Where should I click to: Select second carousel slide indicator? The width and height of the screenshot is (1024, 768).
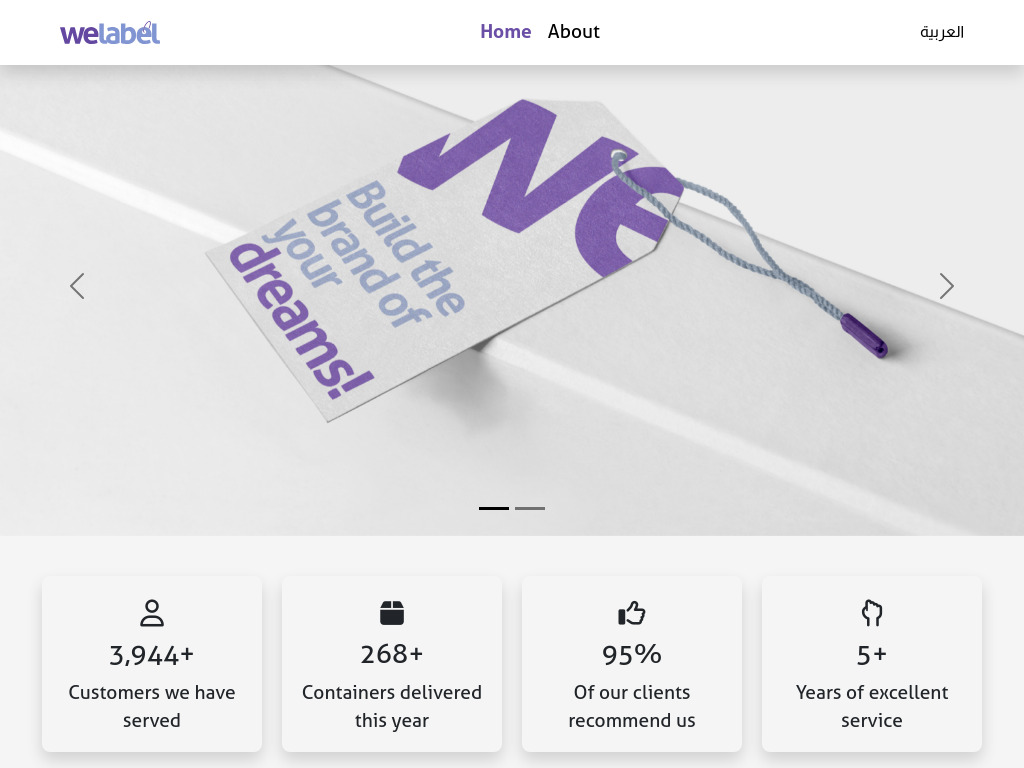click(x=530, y=508)
